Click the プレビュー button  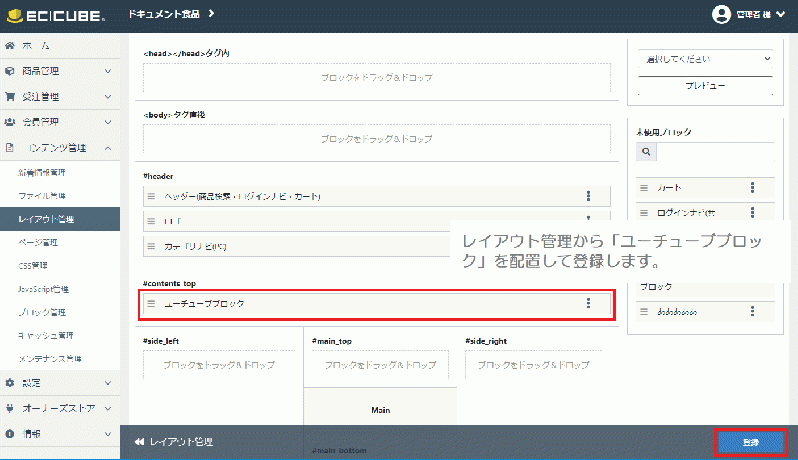click(705, 87)
